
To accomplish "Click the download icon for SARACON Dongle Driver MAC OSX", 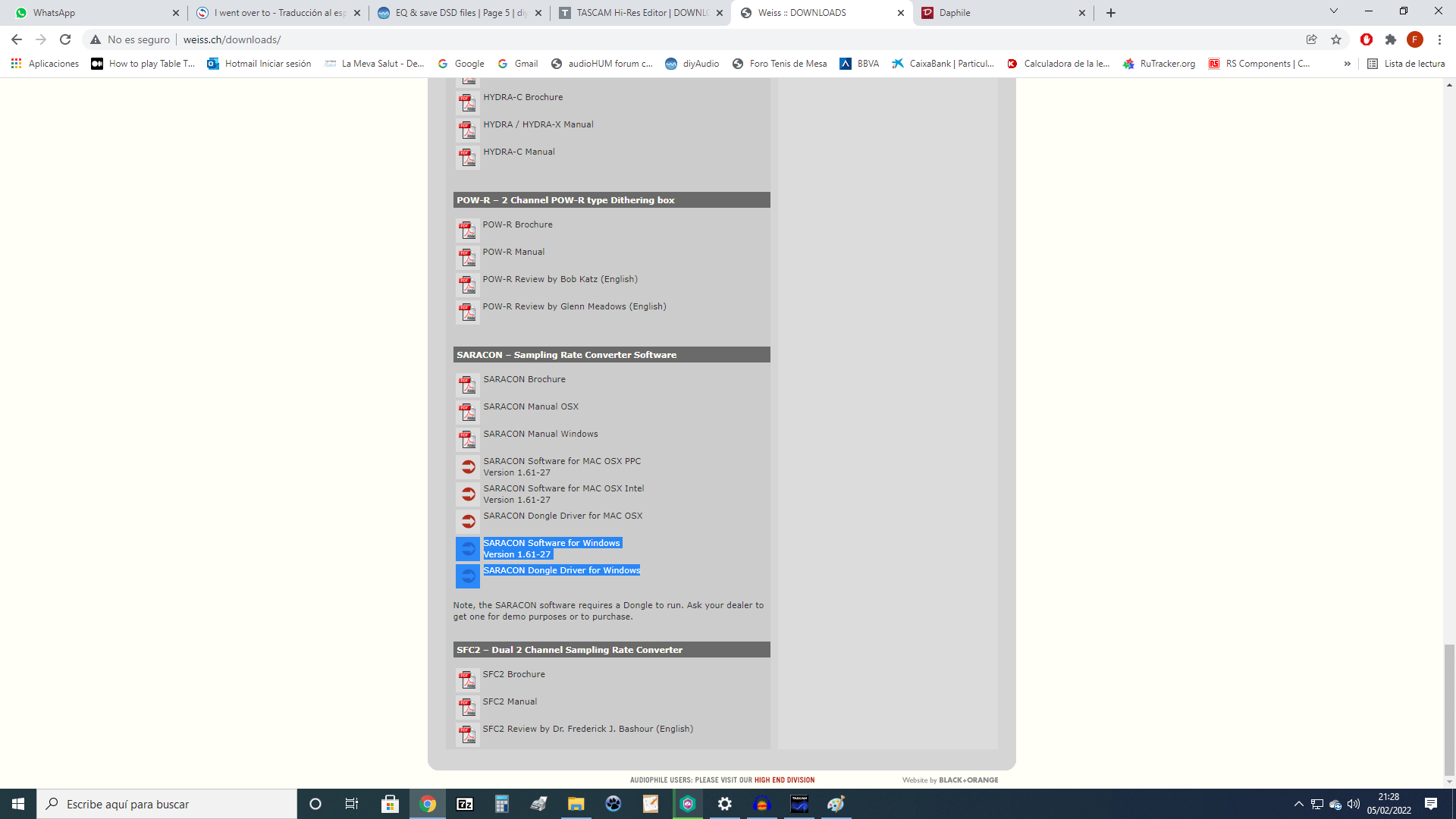I will [x=468, y=522].
